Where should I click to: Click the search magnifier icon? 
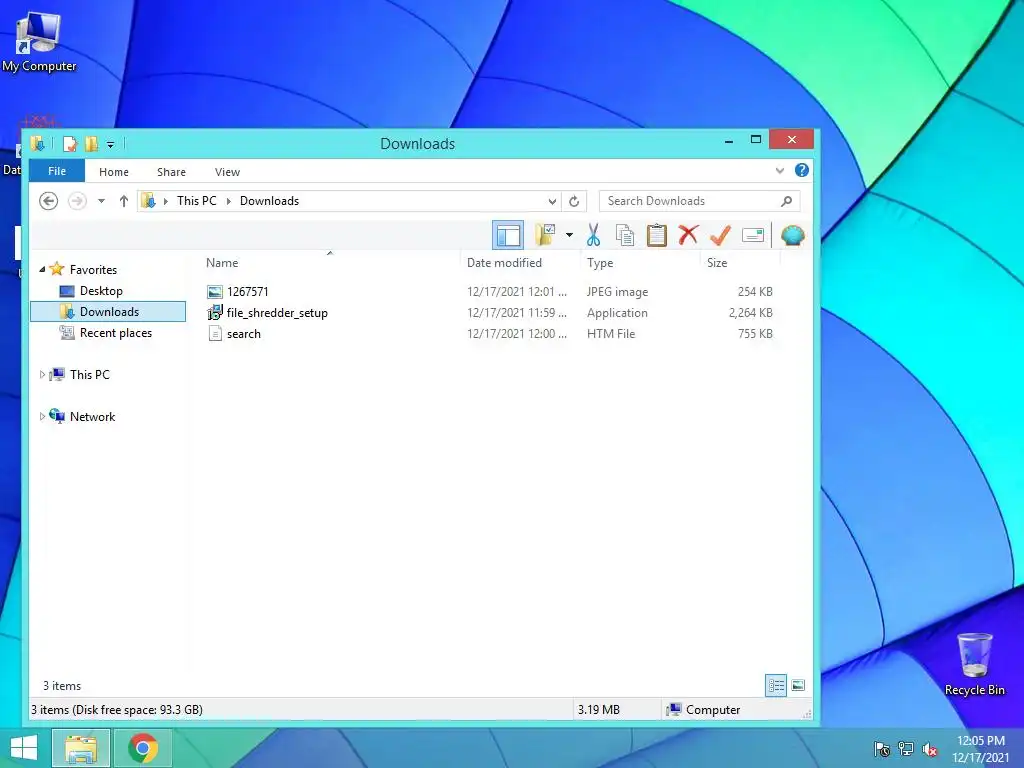787,201
